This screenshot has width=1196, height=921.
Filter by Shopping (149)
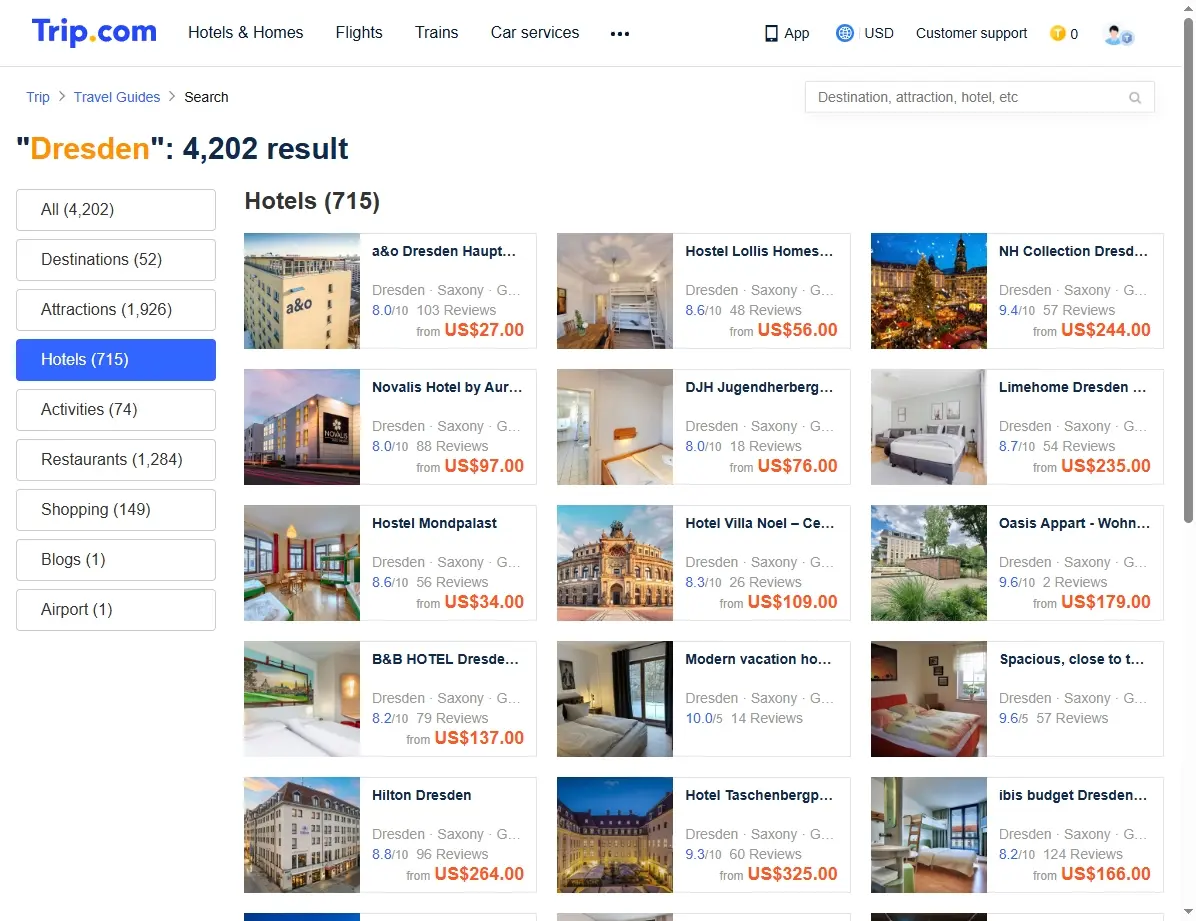point(116,510)
